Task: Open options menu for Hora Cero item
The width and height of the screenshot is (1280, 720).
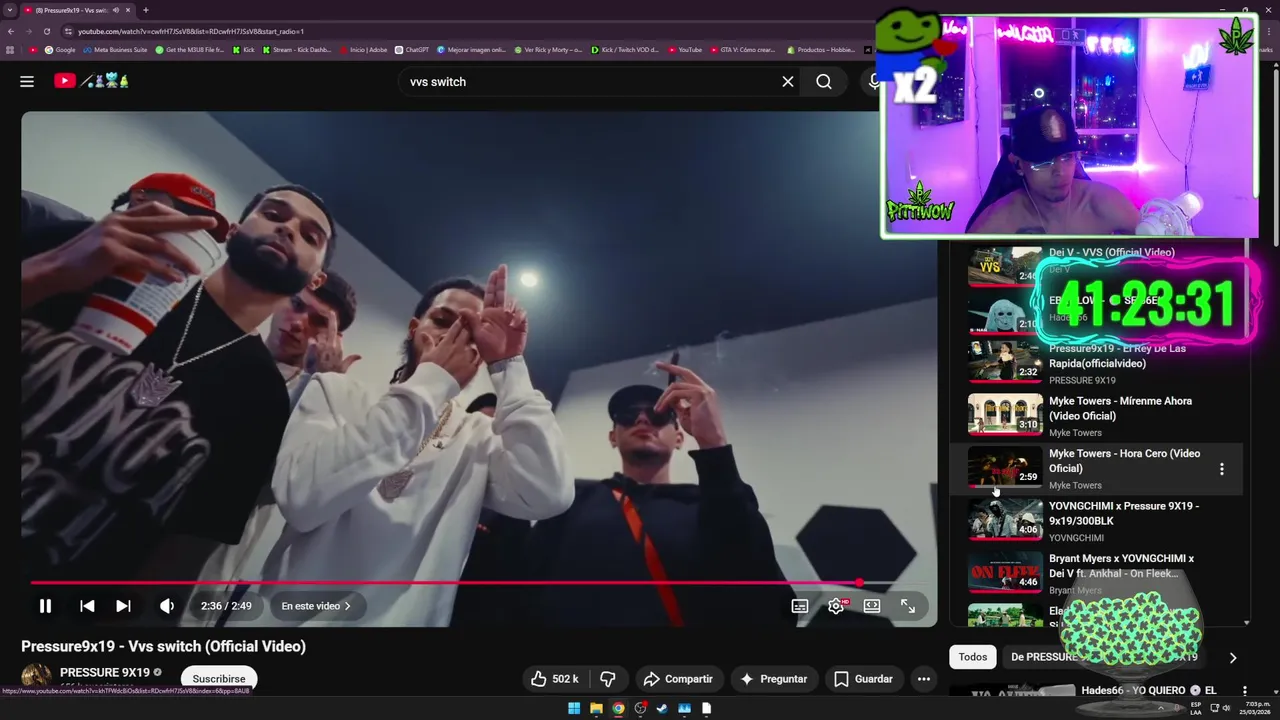Action: (1221, 469)
